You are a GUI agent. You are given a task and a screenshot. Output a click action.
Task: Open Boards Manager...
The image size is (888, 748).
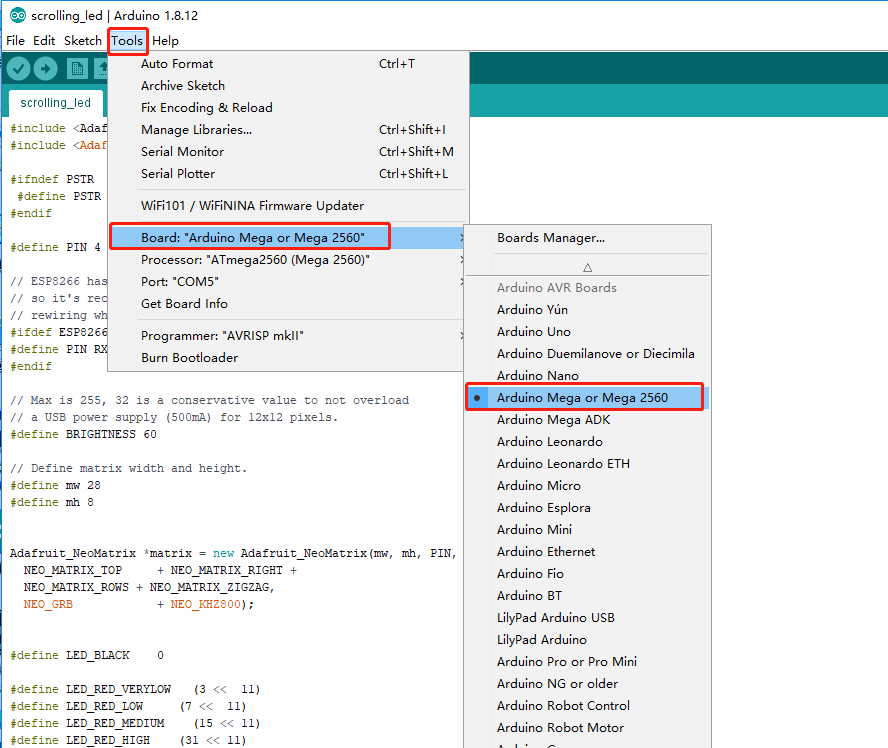click(587, 238)
